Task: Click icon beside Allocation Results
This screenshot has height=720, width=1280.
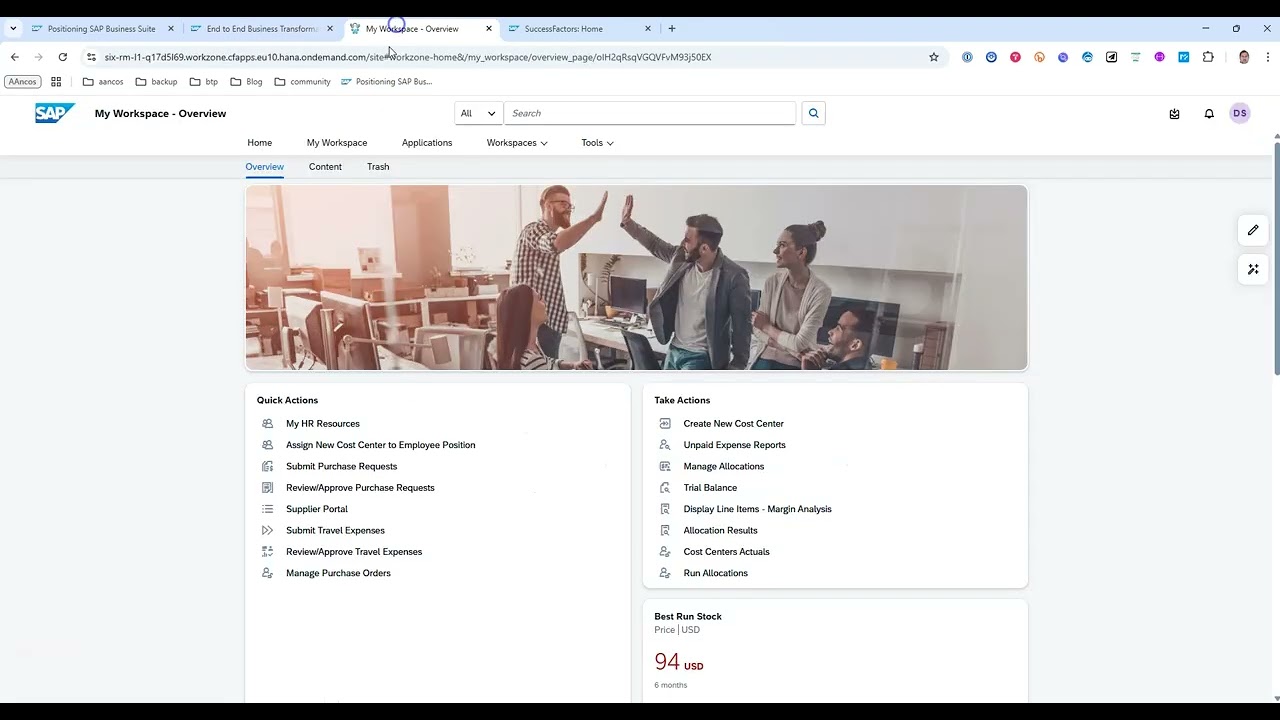Action: (x=665, y=530)
